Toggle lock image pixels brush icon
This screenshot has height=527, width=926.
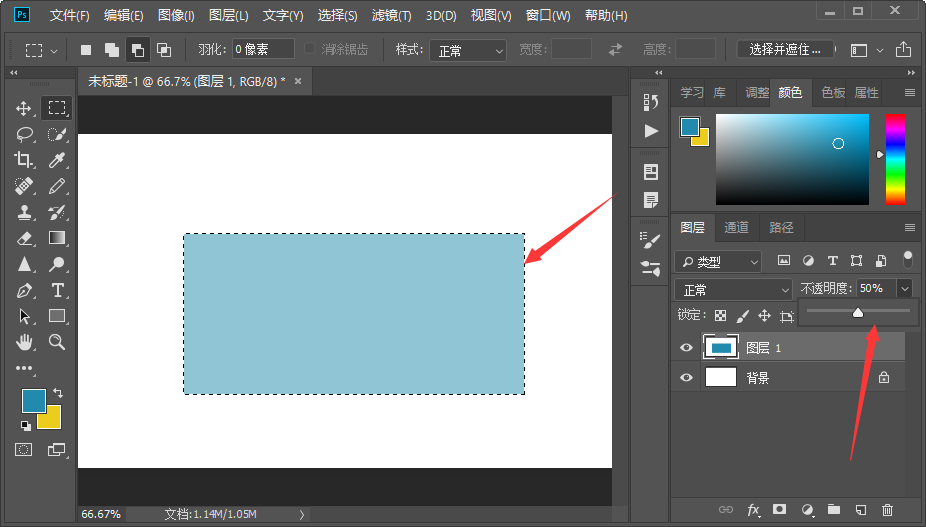[x=742, y=316]
